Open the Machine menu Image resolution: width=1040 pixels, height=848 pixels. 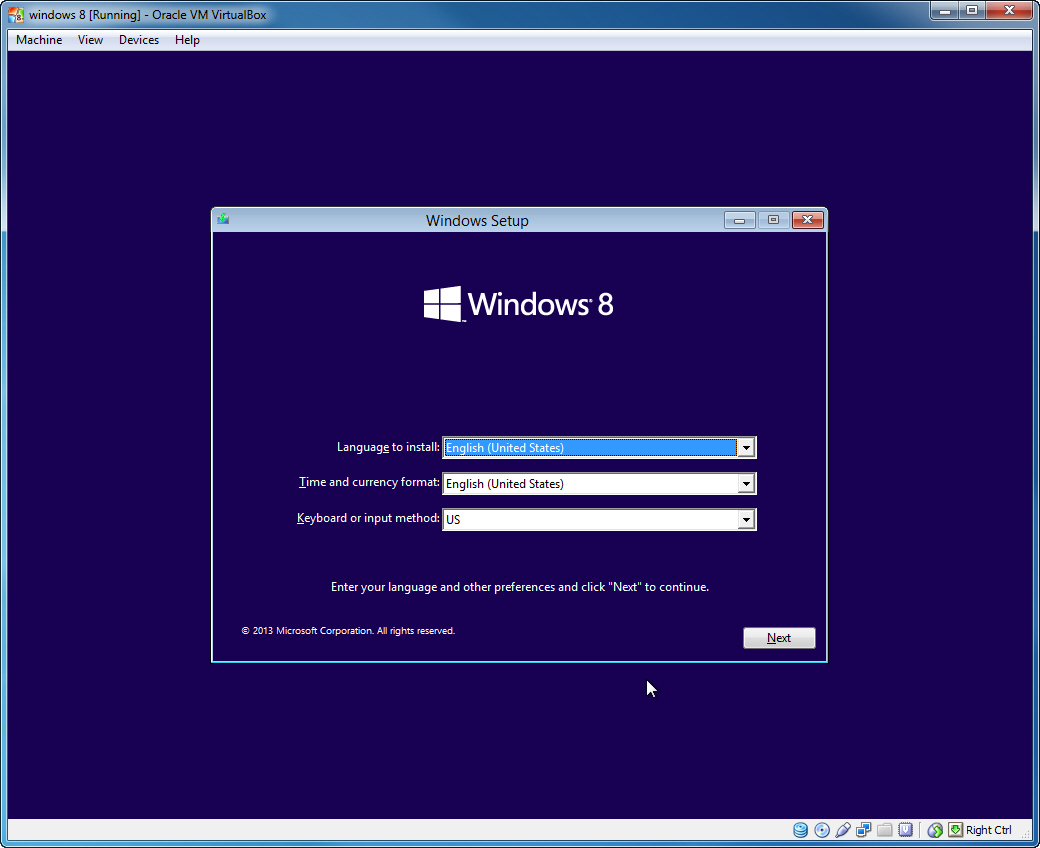tap(38, 40)
